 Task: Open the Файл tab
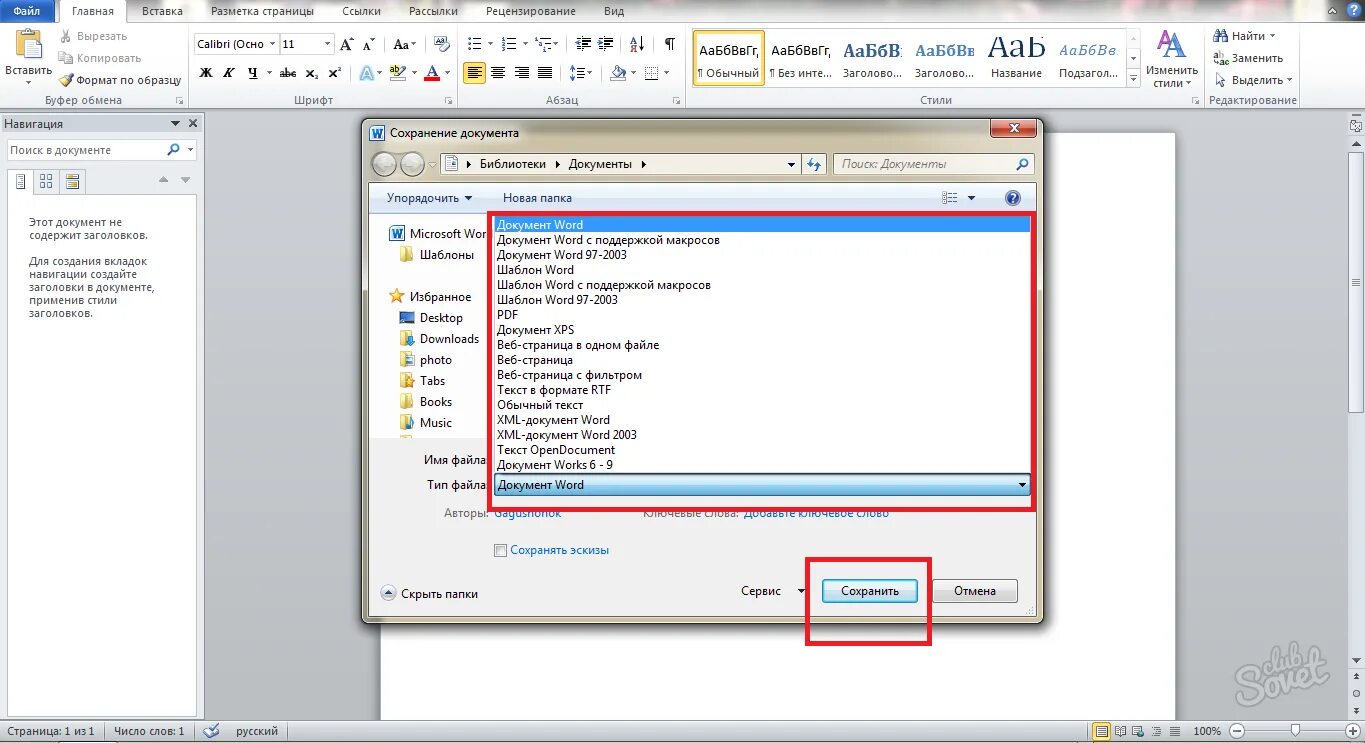(x=27, y=11)
